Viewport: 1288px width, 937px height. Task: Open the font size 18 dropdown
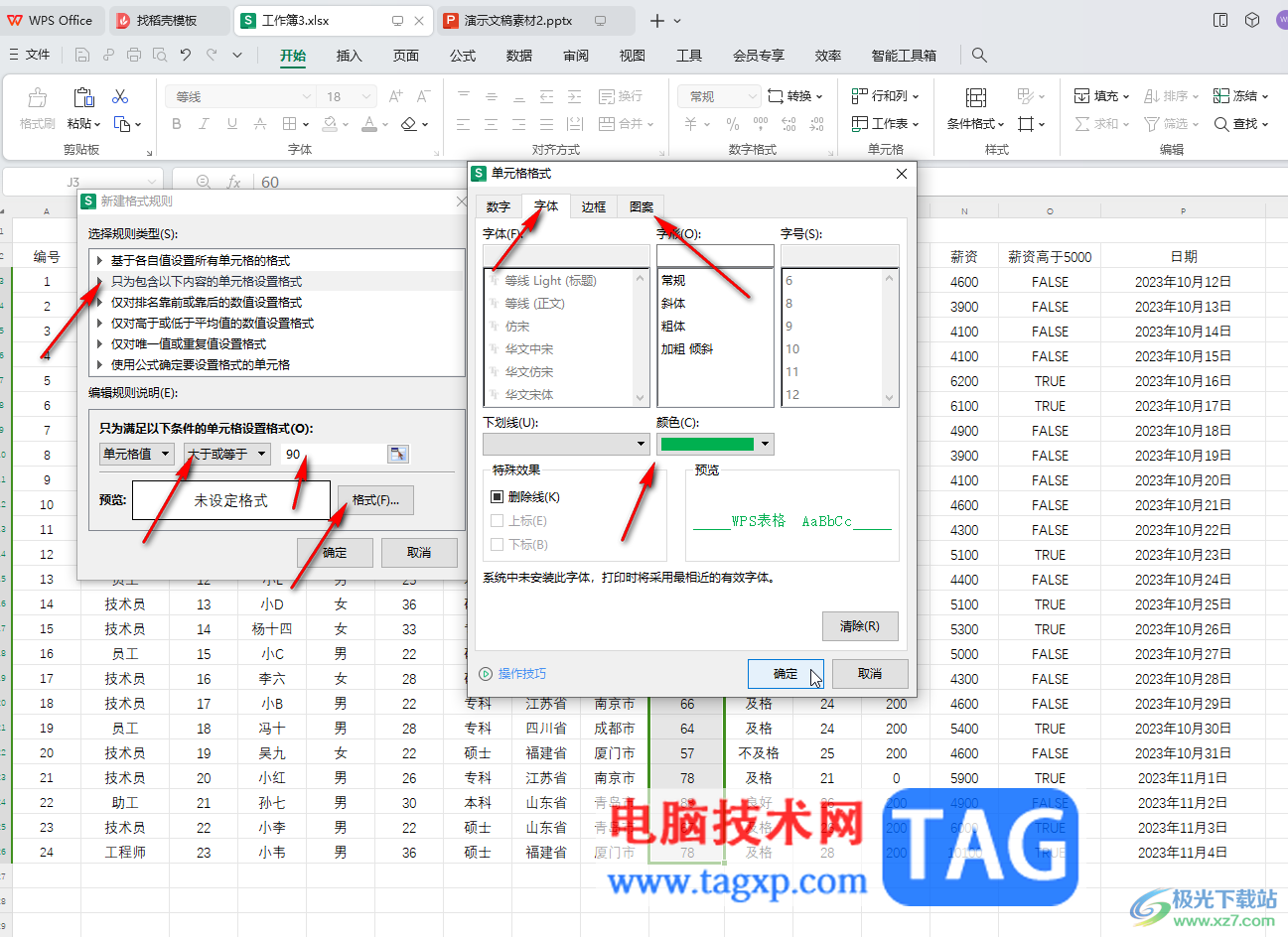366,96
